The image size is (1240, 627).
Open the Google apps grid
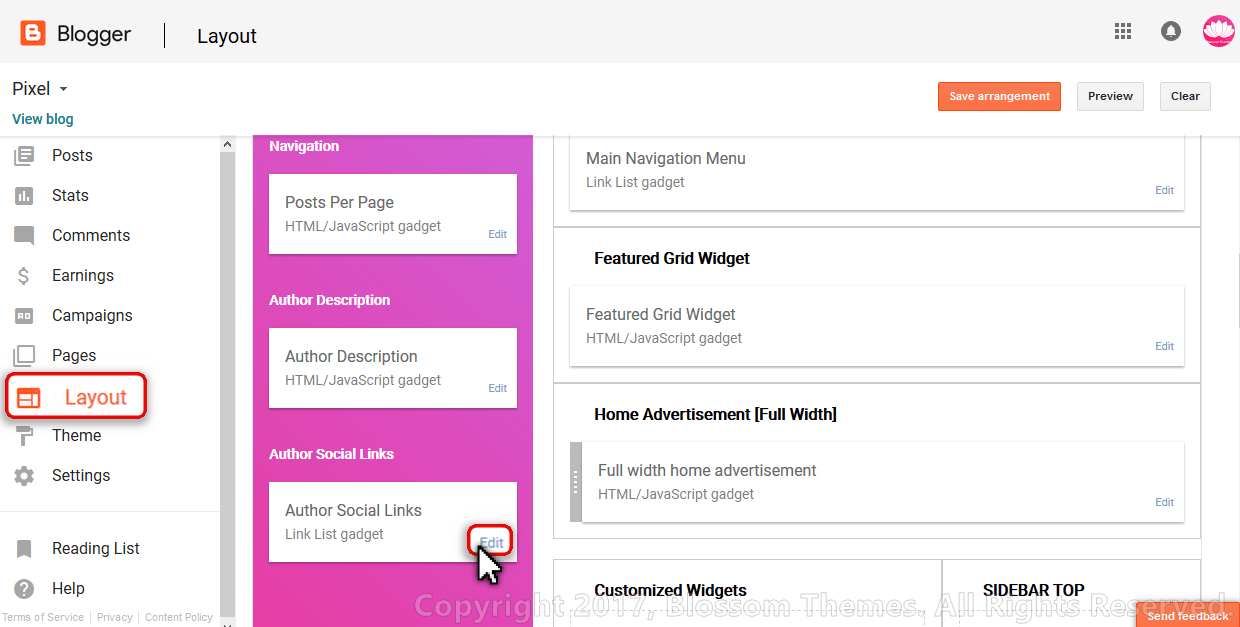(1123, 31)
